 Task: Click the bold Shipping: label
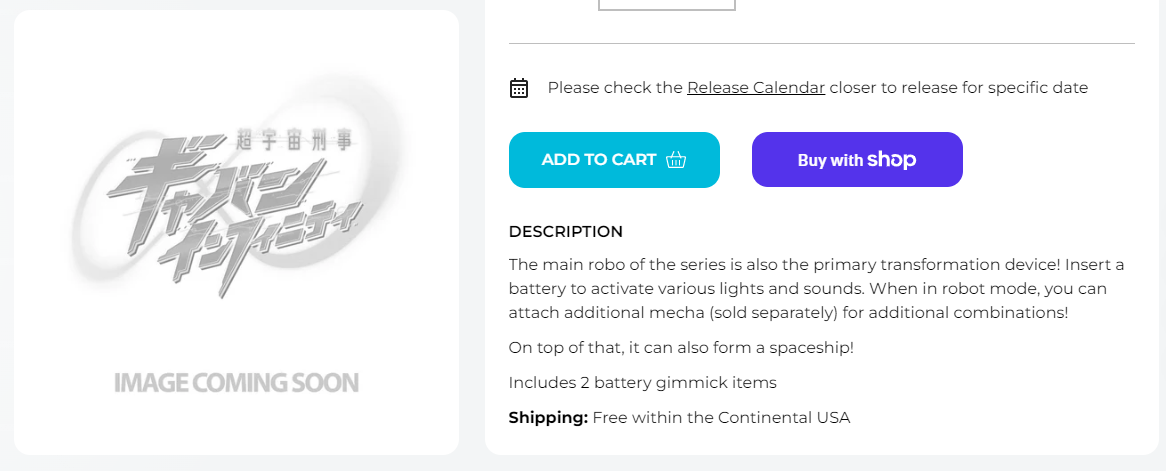click(x=548, y=418)
